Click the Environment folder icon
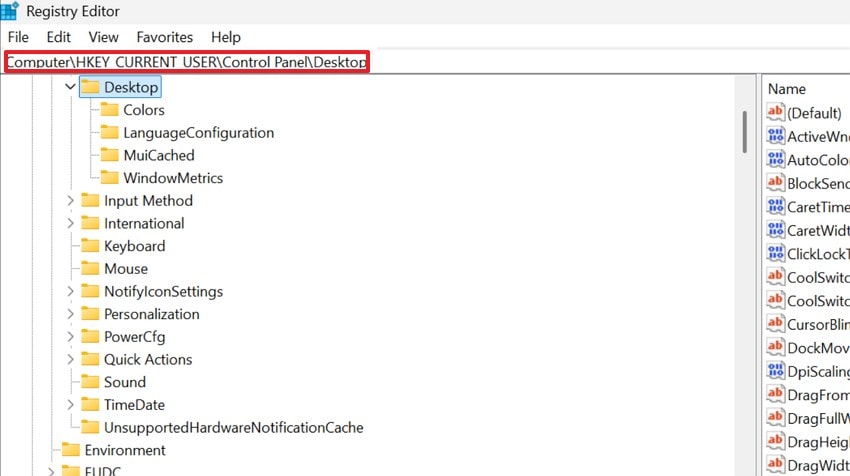The height and width of the screenshot is (476, 850). (71, 450)
